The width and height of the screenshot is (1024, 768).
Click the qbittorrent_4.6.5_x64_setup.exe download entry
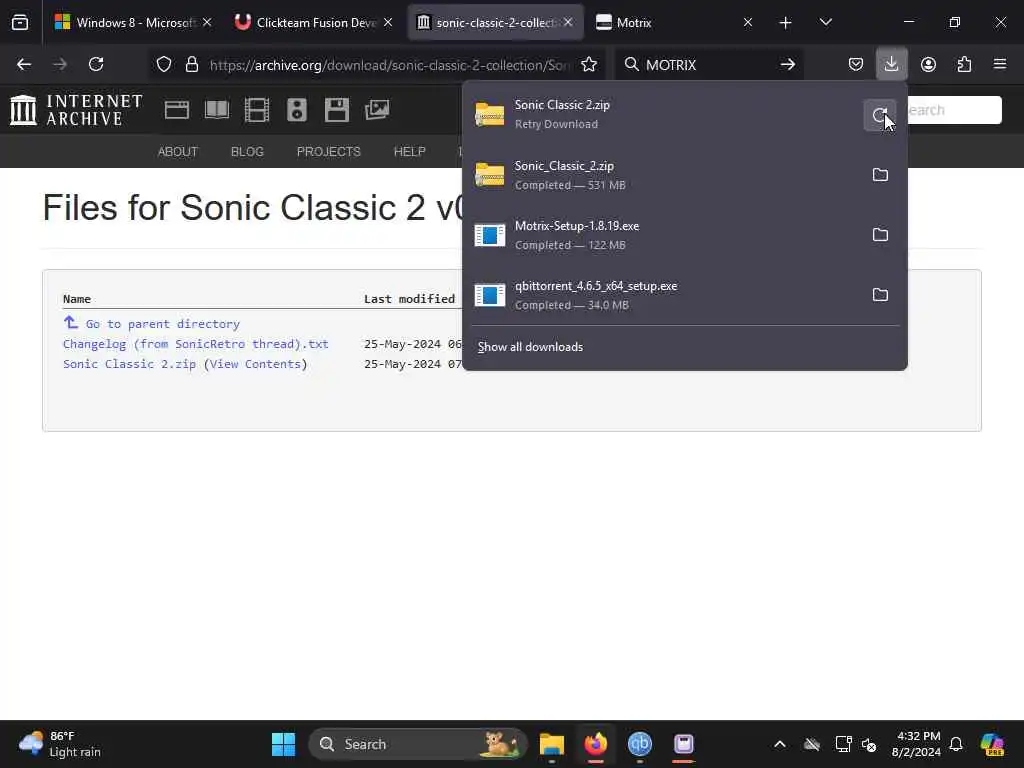click(x=665, y=295)
